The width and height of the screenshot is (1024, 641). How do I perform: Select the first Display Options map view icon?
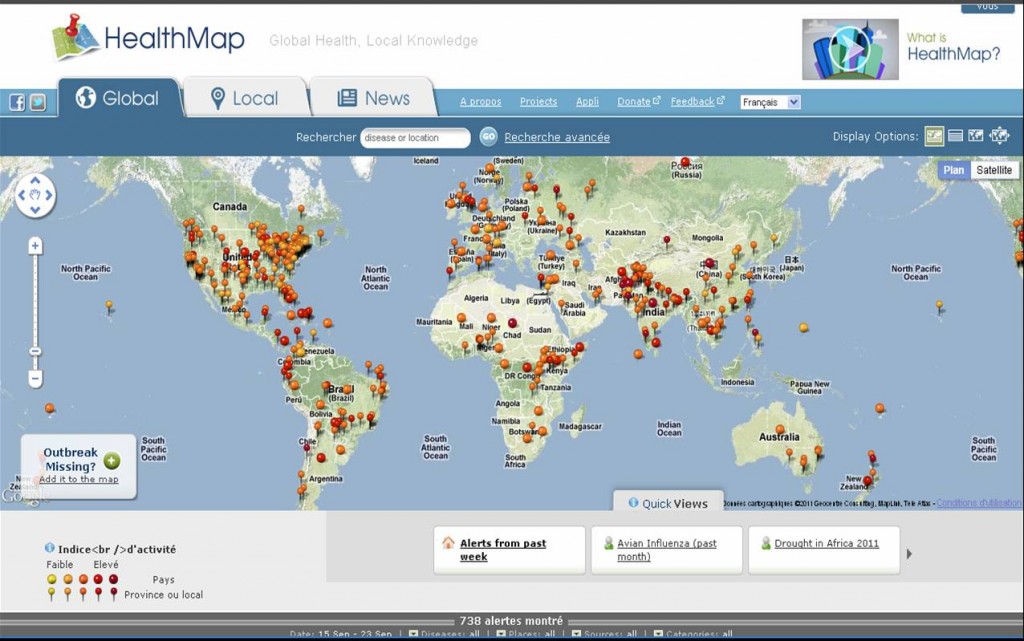[x=936, y=135]
